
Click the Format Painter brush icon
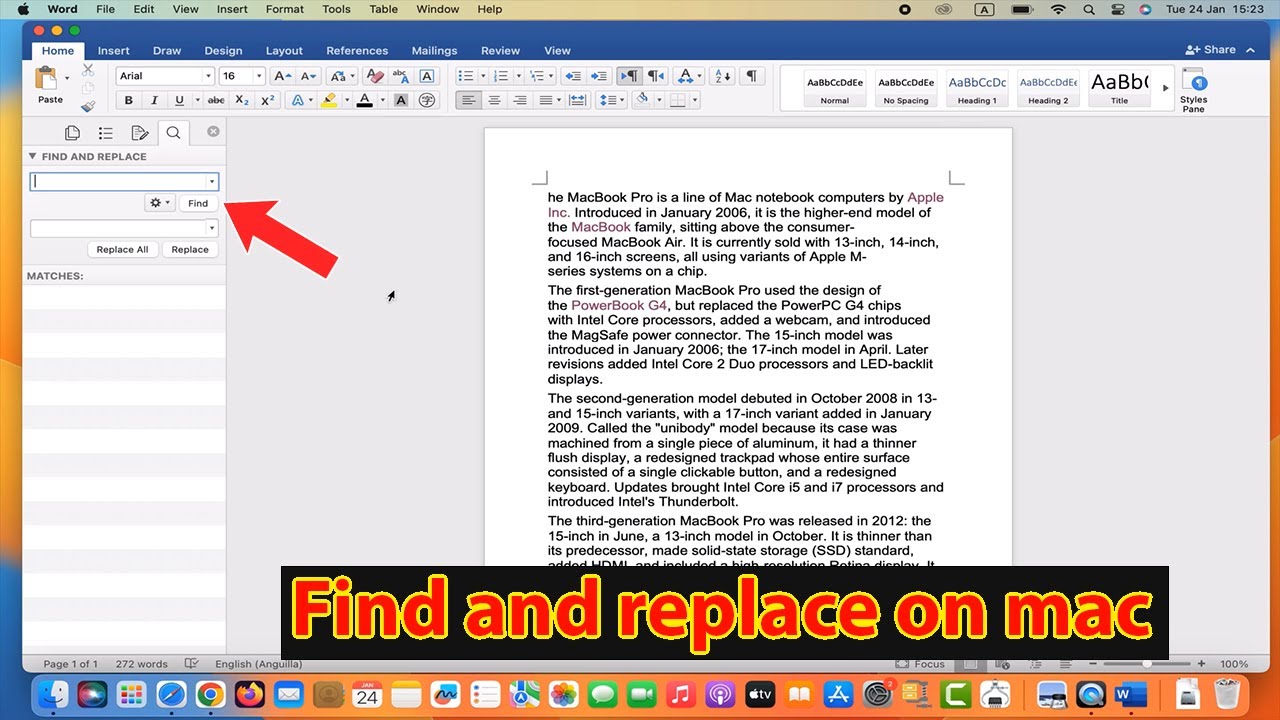coord(88,106)
